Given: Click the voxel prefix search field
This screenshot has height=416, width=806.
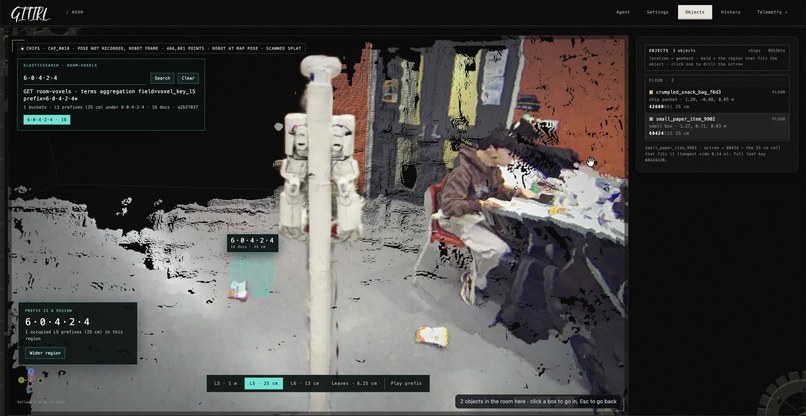Looking at the screenshot, I should click(x=85, y=78).
